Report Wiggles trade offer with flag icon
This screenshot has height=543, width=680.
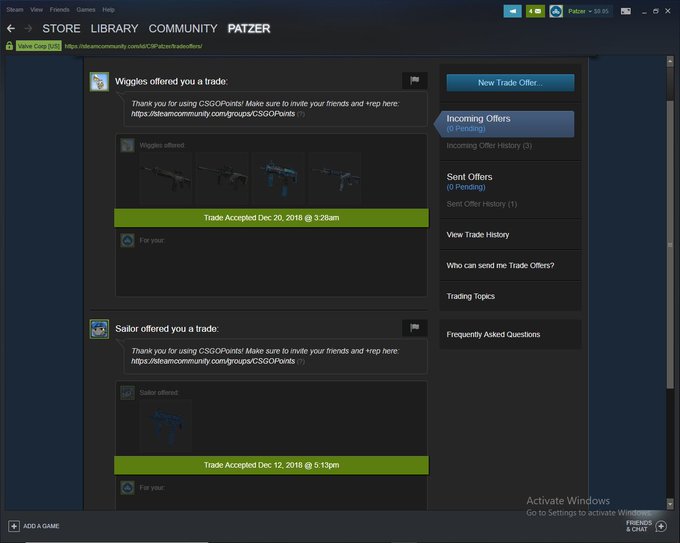click(415, 80)
